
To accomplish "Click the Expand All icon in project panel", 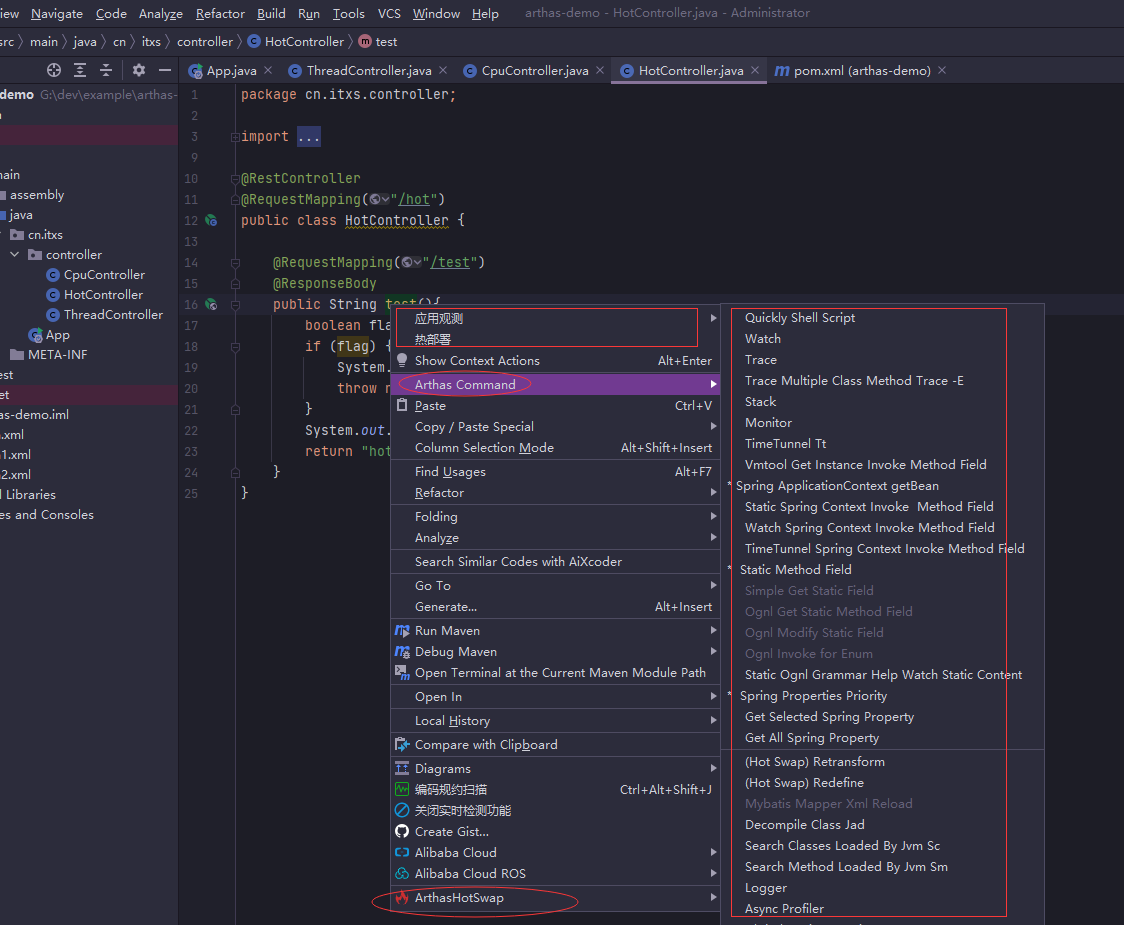I will (80, 70).
